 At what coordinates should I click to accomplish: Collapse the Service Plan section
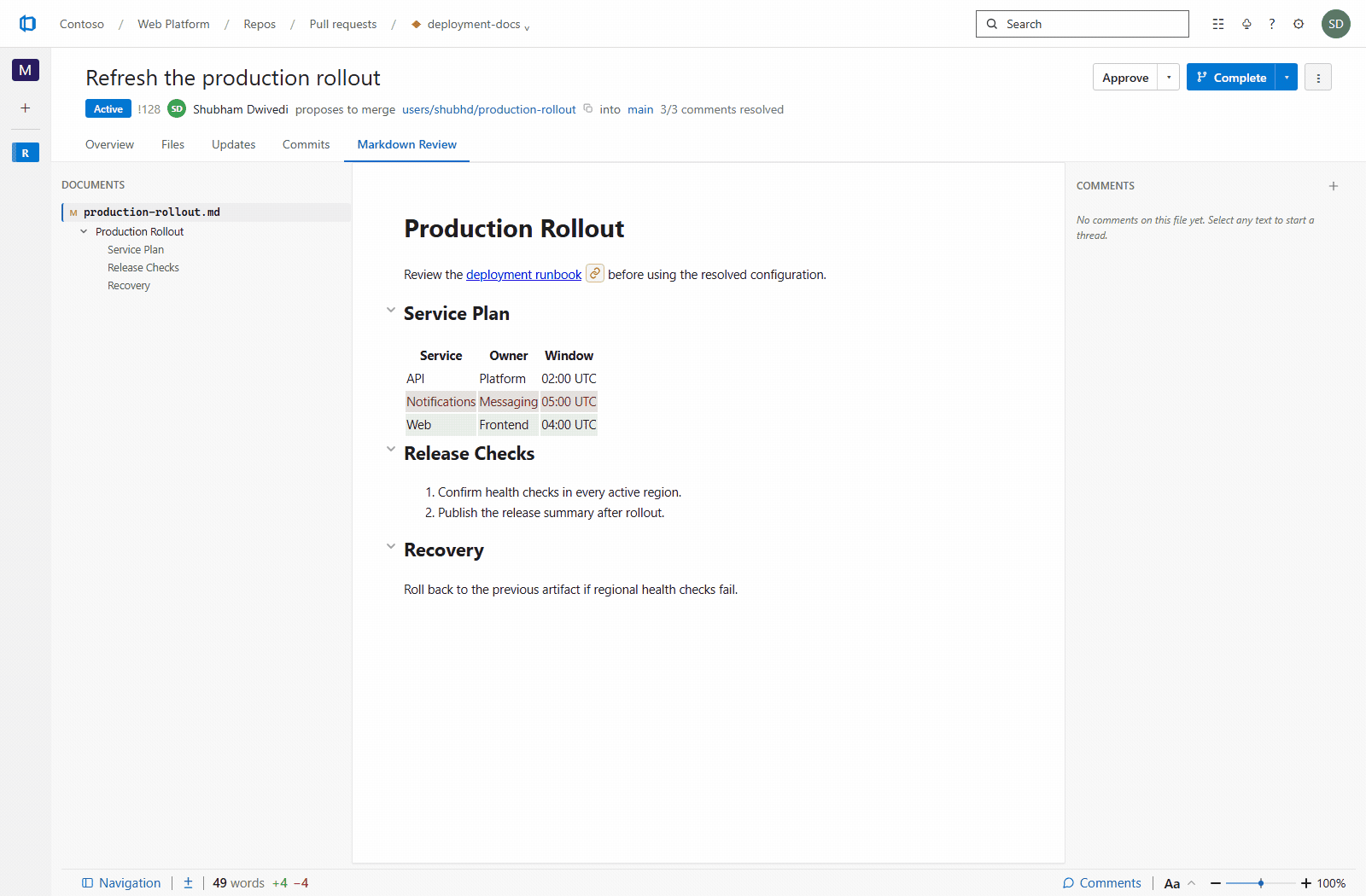(391, 311)
